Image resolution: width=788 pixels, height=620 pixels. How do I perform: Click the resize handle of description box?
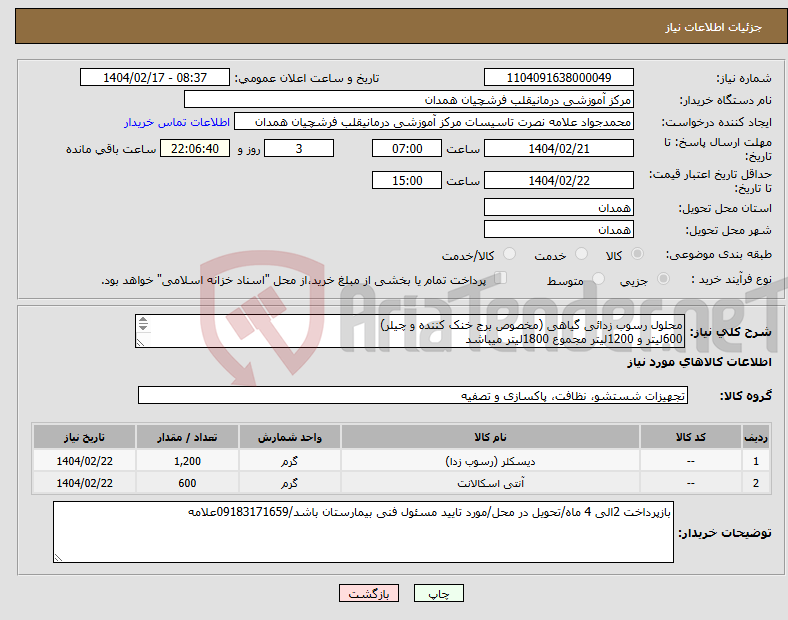[140, 343]
